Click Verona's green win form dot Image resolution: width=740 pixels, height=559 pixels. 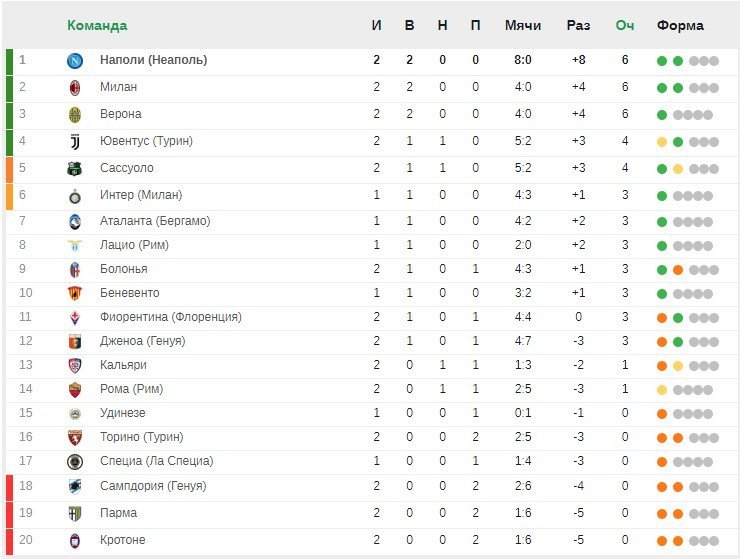662,115
